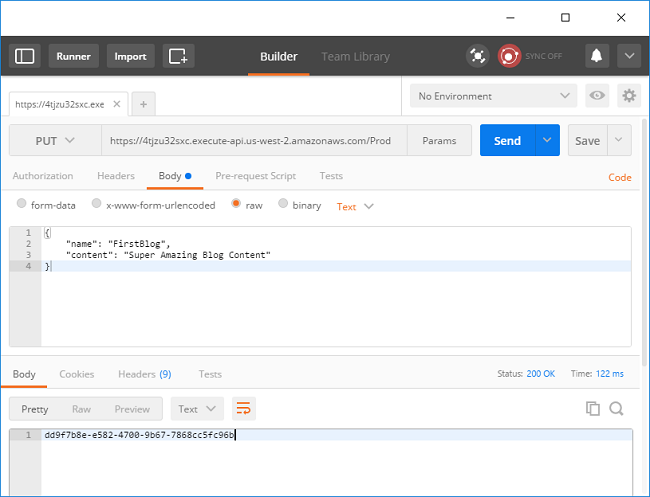Click the 122 ms time value

point(610,373)
